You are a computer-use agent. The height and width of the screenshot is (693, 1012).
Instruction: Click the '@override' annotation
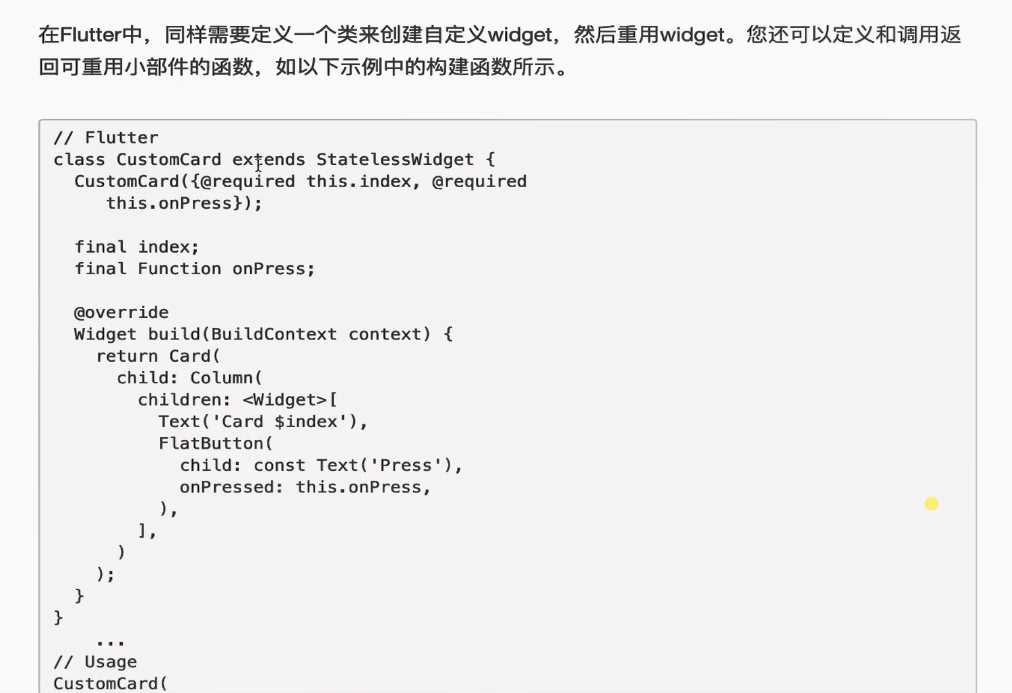tap(121, 312)
